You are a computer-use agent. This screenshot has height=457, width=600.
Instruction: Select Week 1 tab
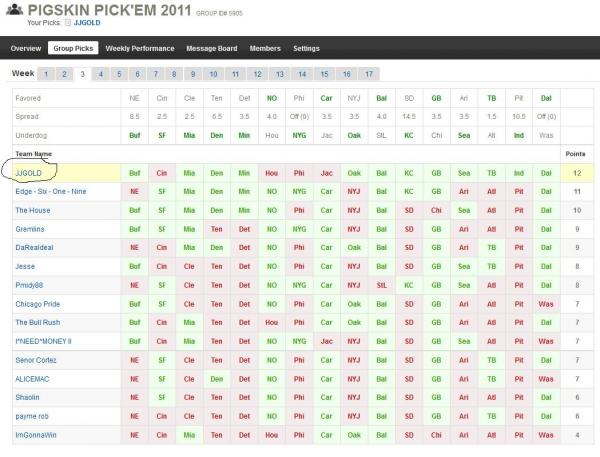click(x=44, y=74)
